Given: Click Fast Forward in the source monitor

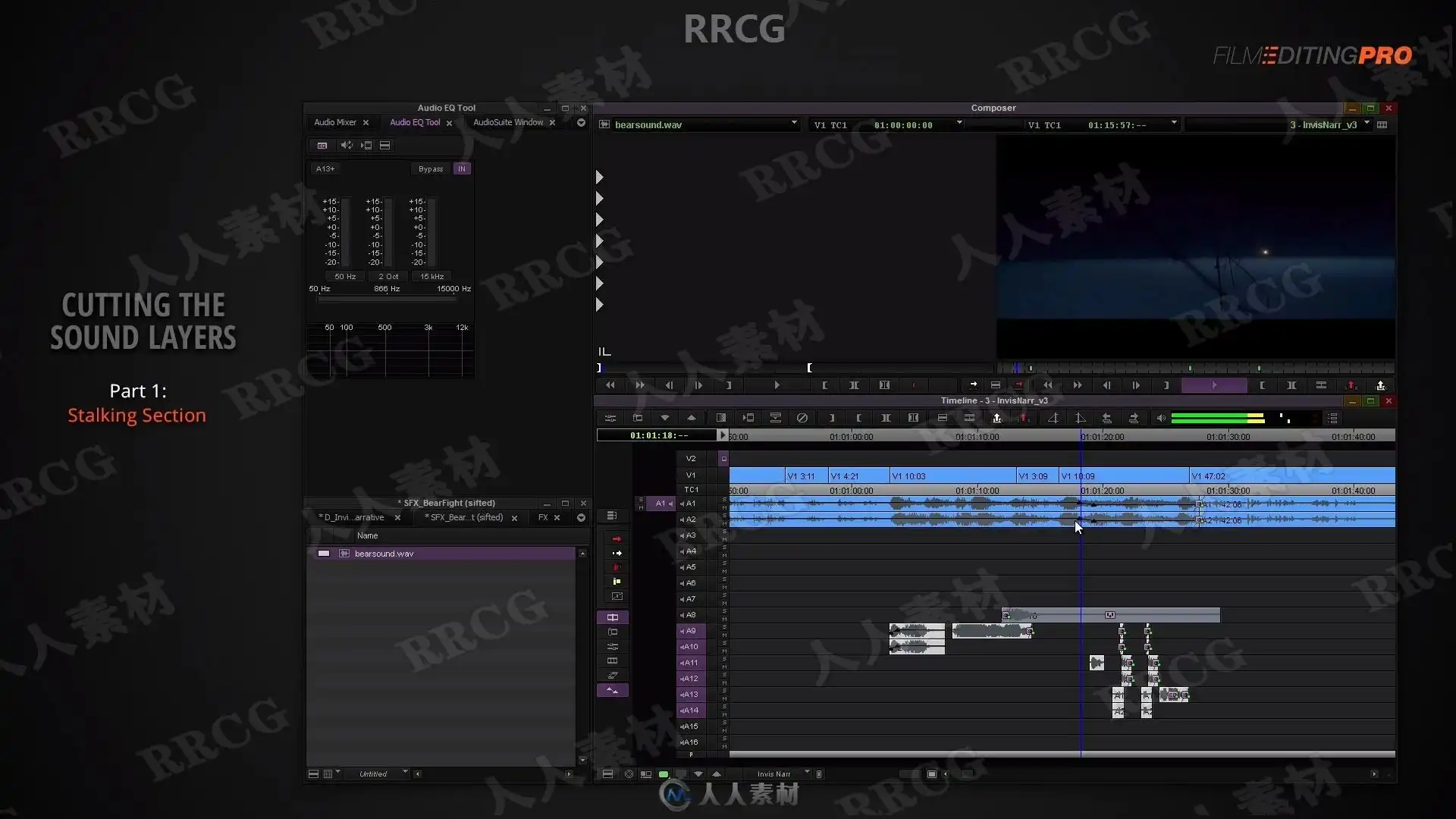Looking at the screenshot, I should tap(639, 385).
